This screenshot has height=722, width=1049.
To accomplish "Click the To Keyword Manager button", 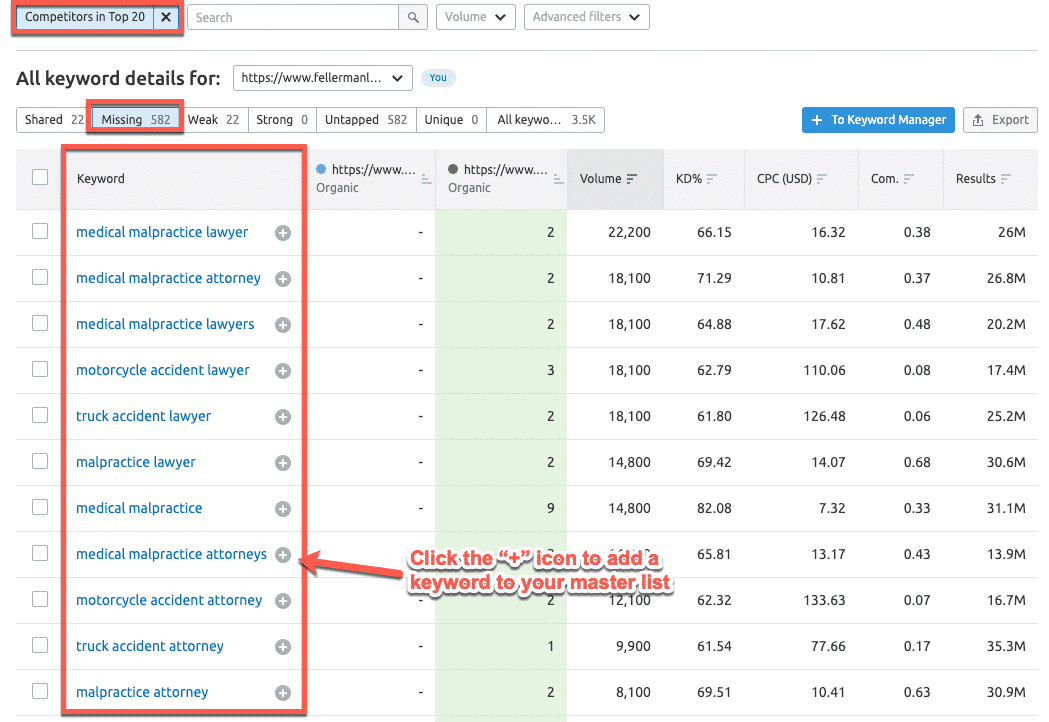I will pos(878,120).
